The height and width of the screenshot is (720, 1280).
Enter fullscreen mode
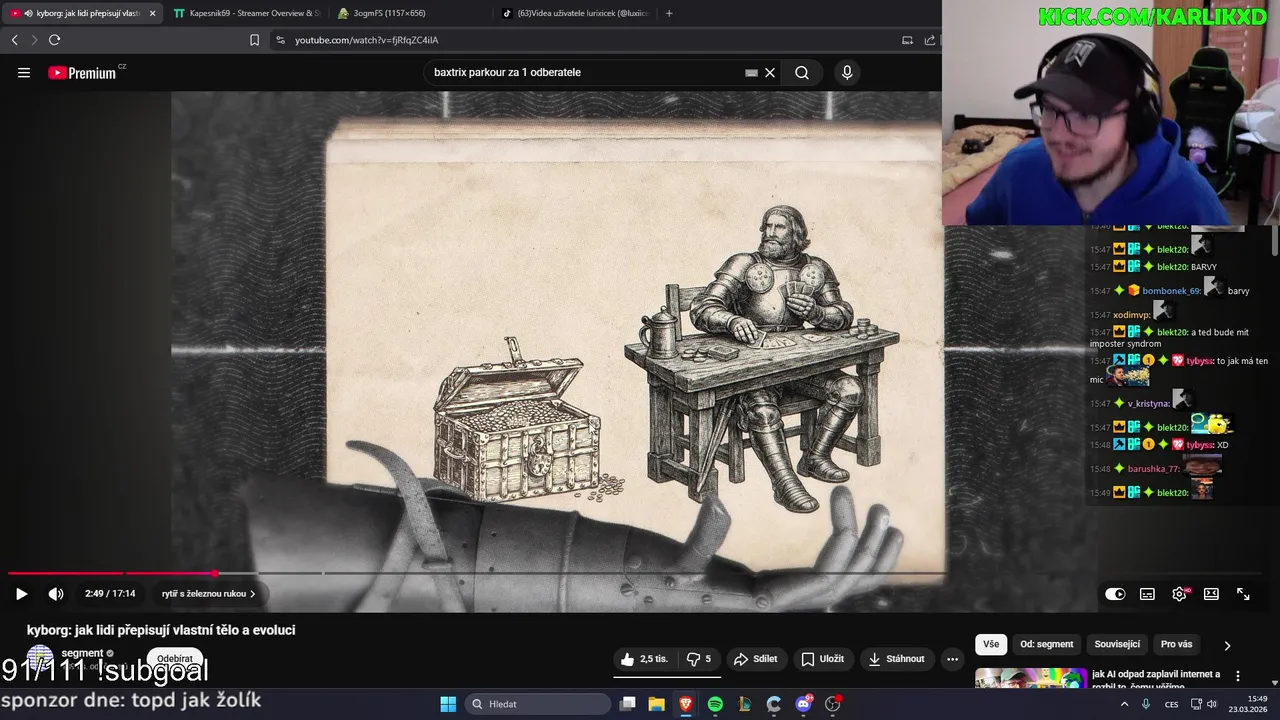coord(1243,594)
